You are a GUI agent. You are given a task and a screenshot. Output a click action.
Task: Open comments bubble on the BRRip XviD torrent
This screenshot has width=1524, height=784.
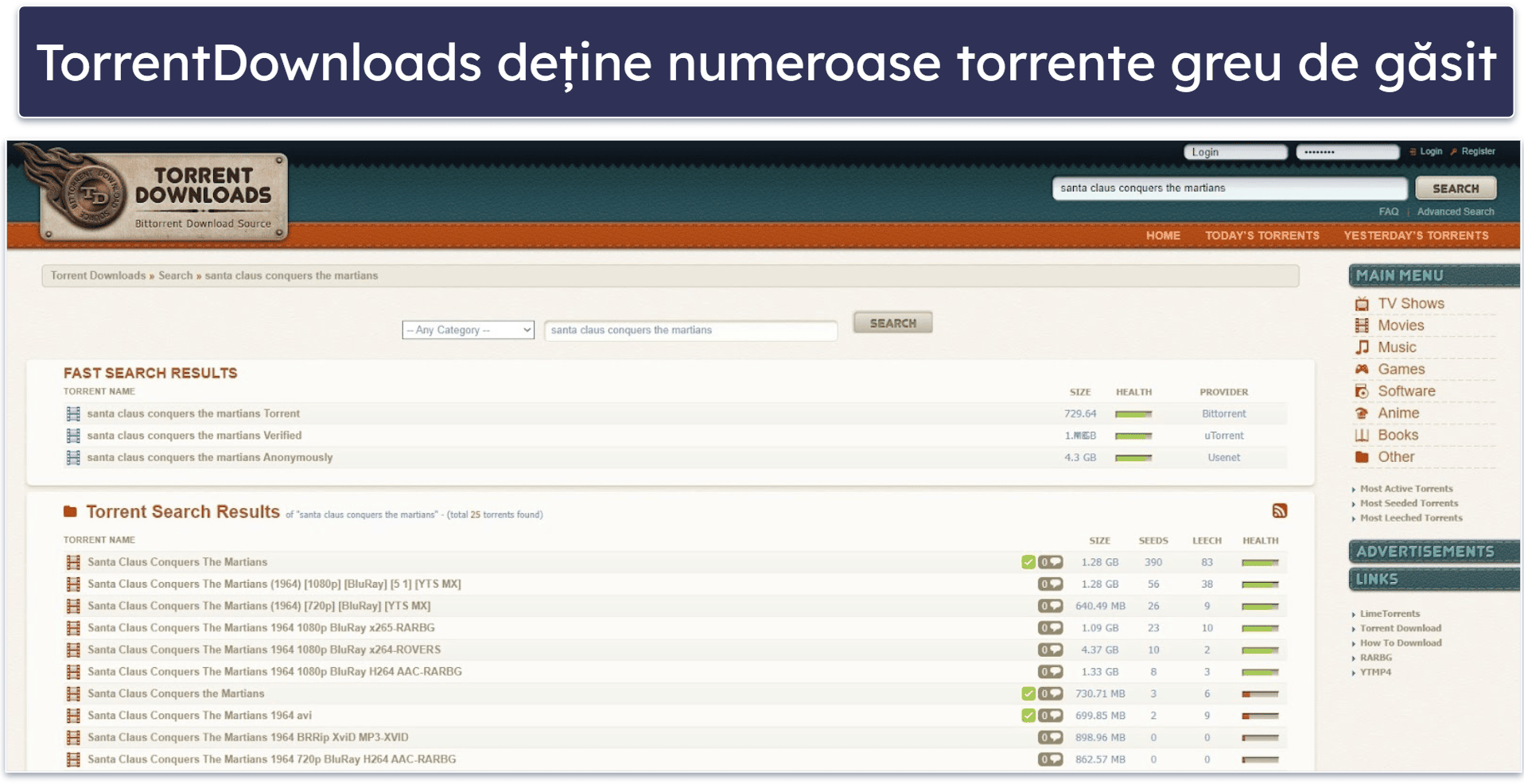(1050, 738)
